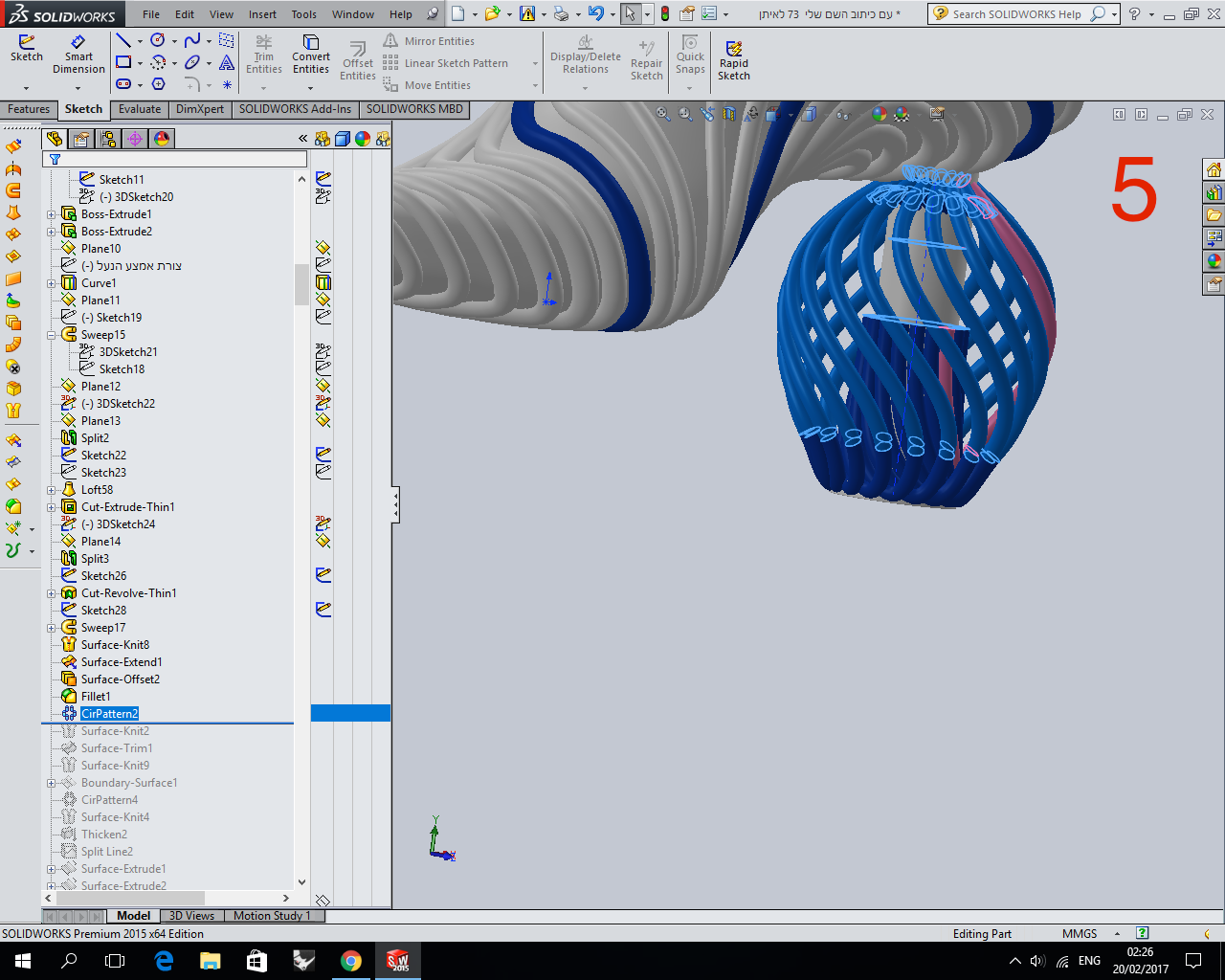Select the Circle sketch tool
This screenshot has width=1225, height=980.
(158, 40)
